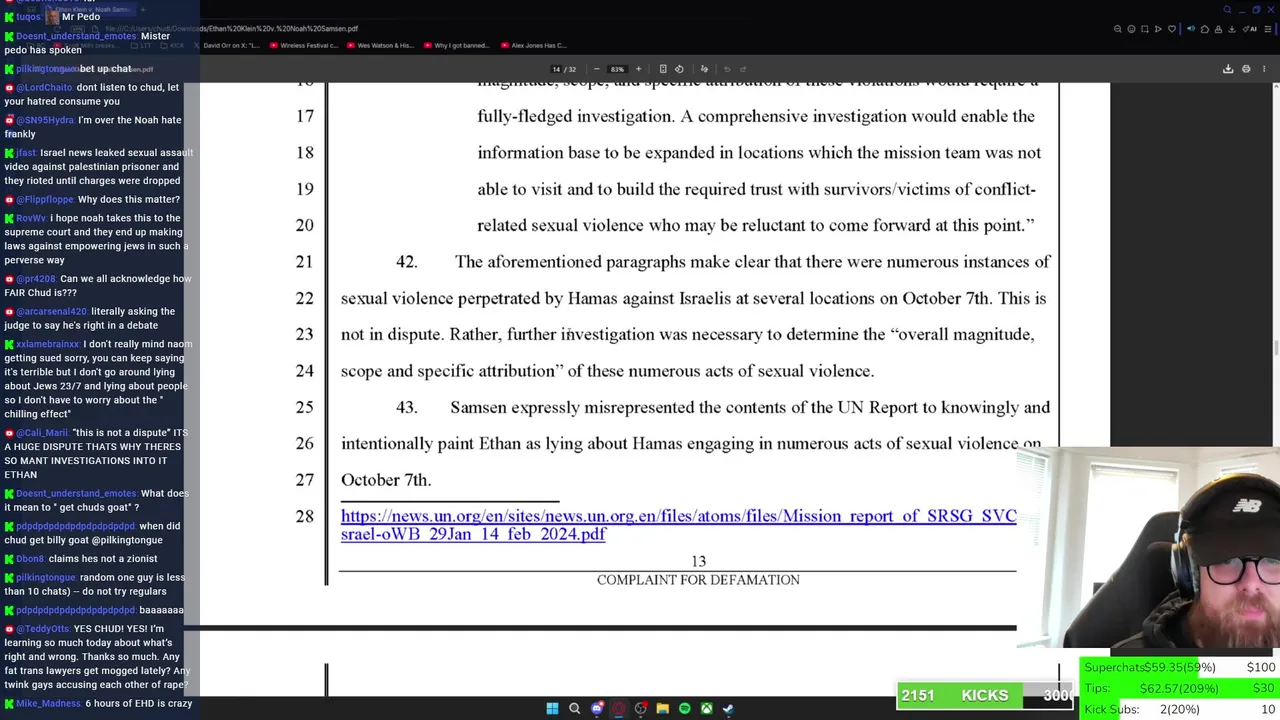Open Xbox app from the taskbar
Screen dimensions: 1280x720
(706, 708)
